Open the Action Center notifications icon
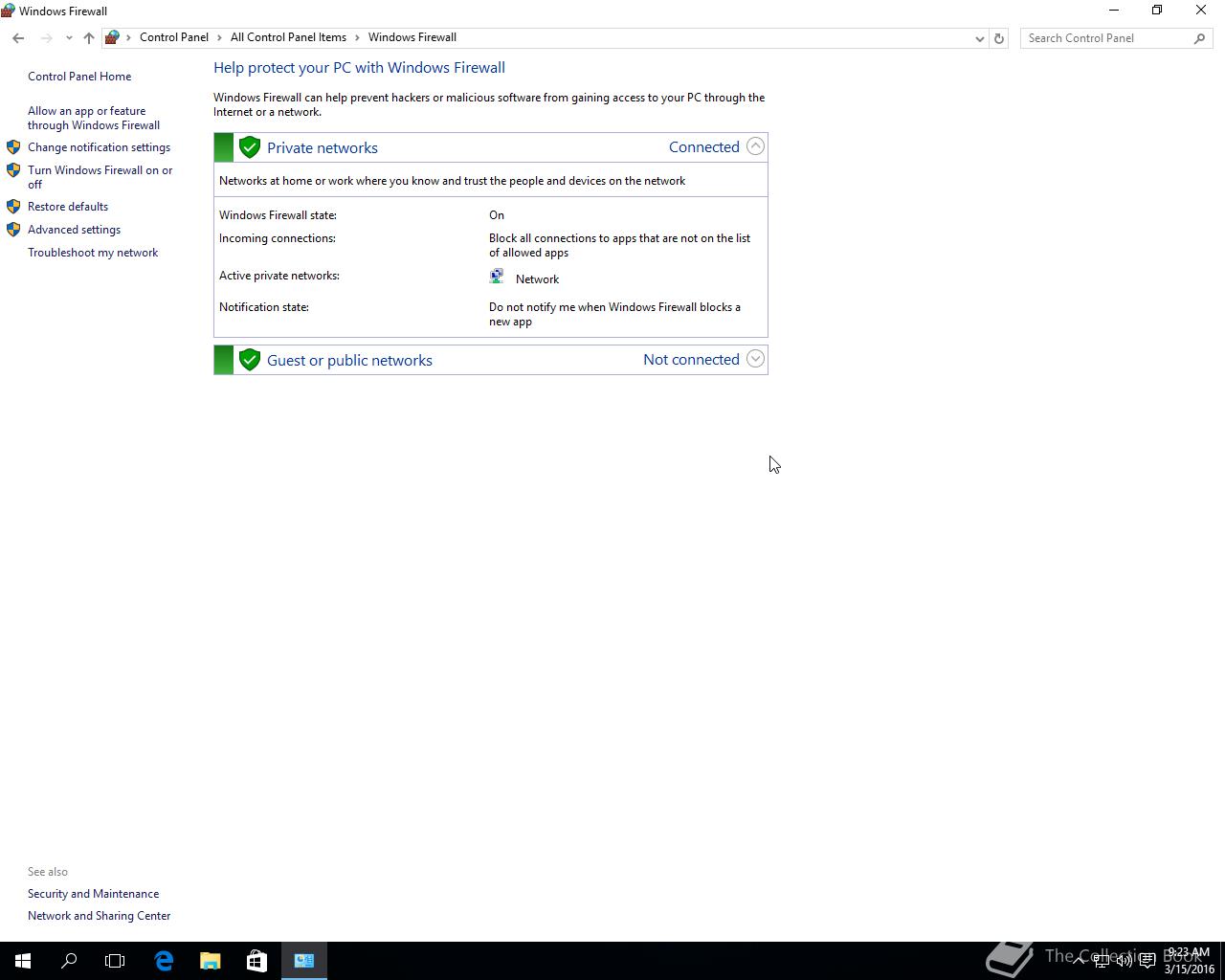The image size is (1225, 980). (x=1147, y=961)
